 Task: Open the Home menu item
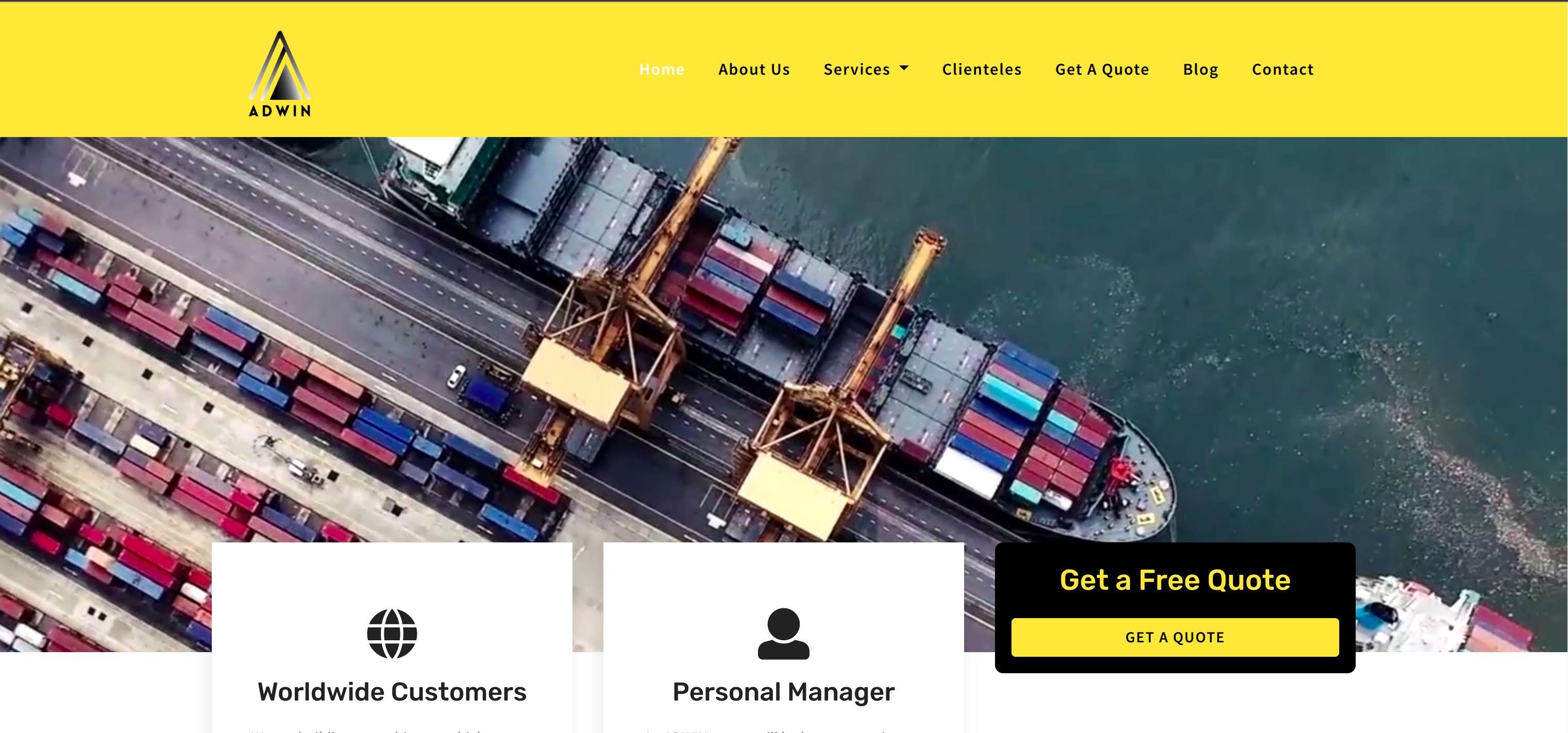tap(662, 70)
